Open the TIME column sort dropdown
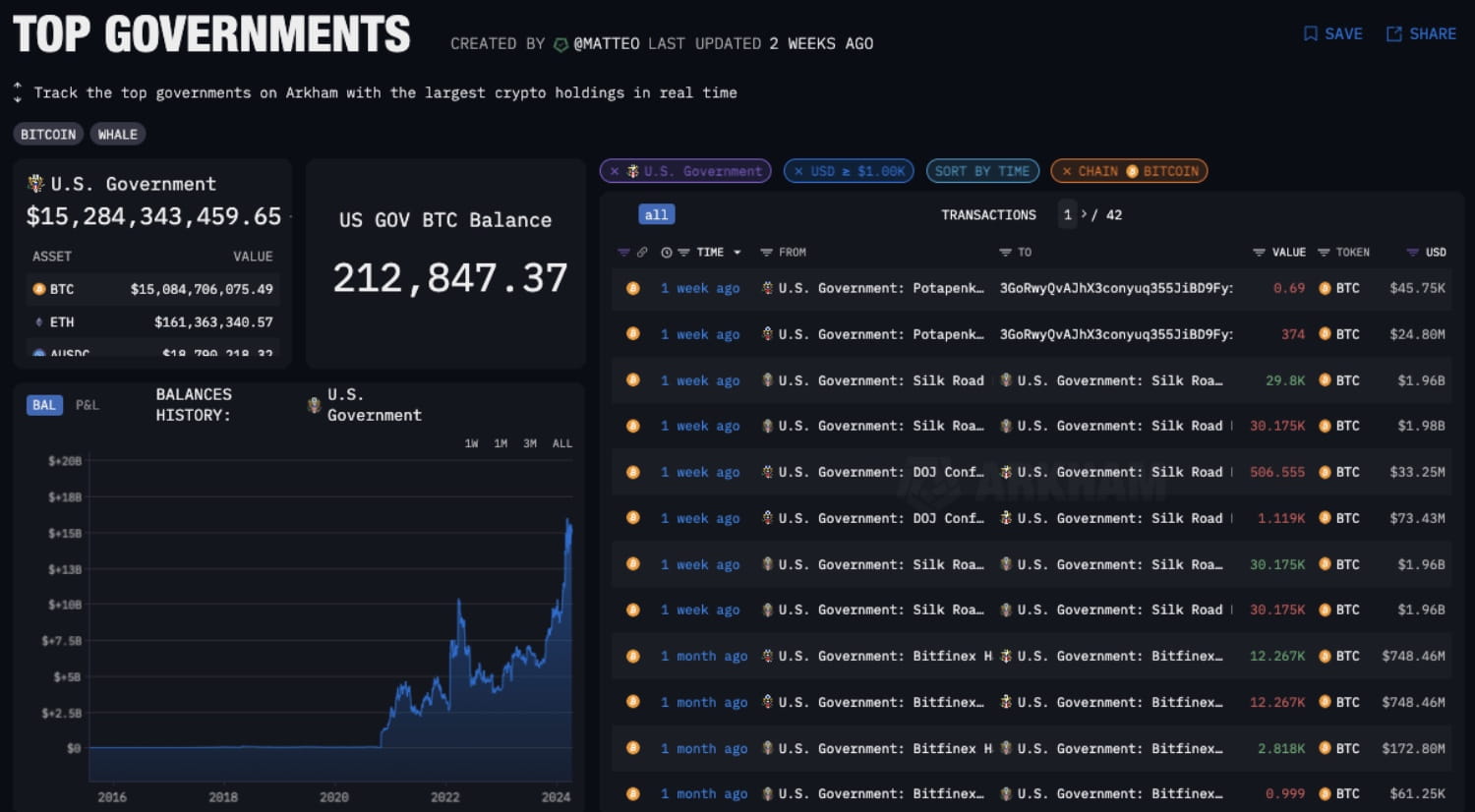 coord(737,253)
